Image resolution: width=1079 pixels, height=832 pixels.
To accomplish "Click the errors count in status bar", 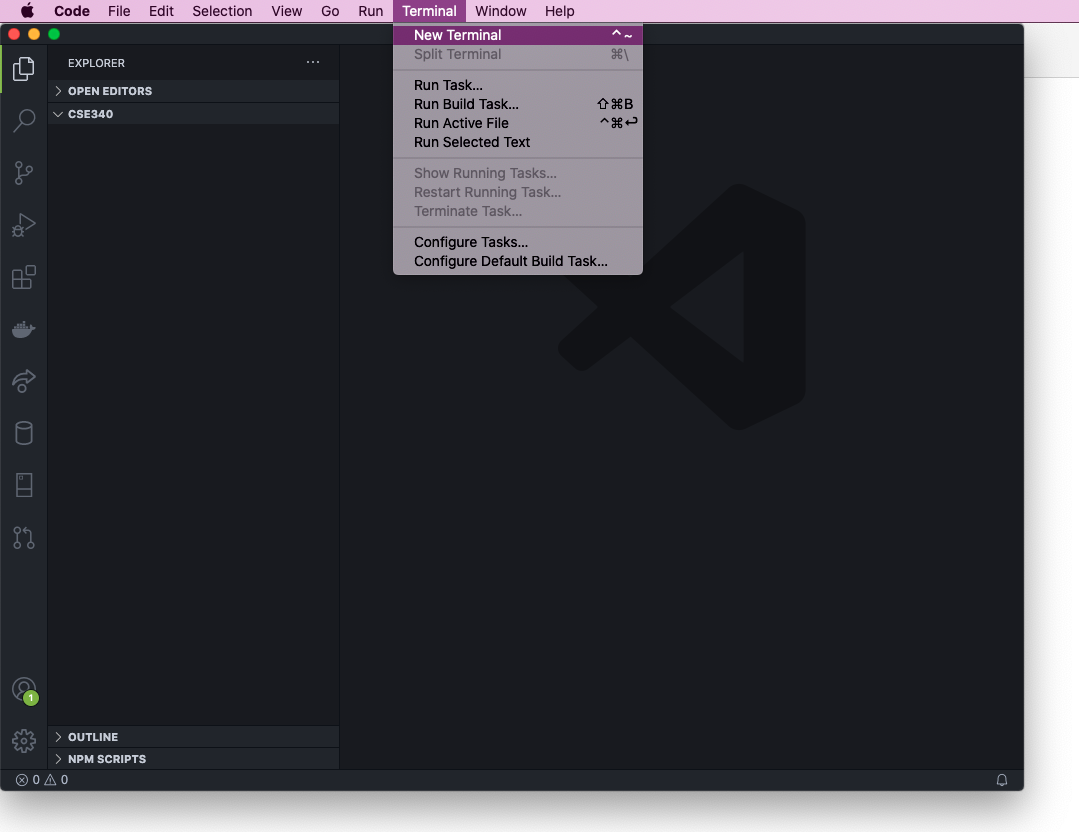I will pos(28,780).
